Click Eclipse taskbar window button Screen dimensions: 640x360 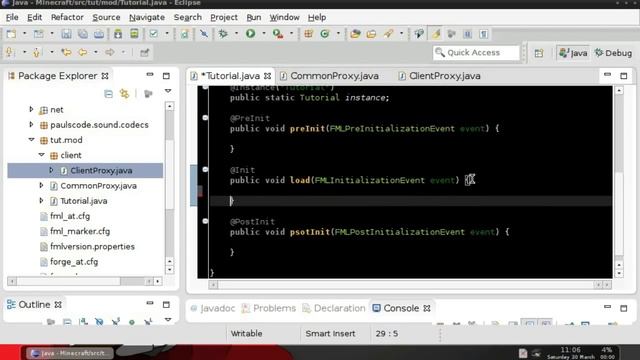pyautogui.click(x=69, y=353)
